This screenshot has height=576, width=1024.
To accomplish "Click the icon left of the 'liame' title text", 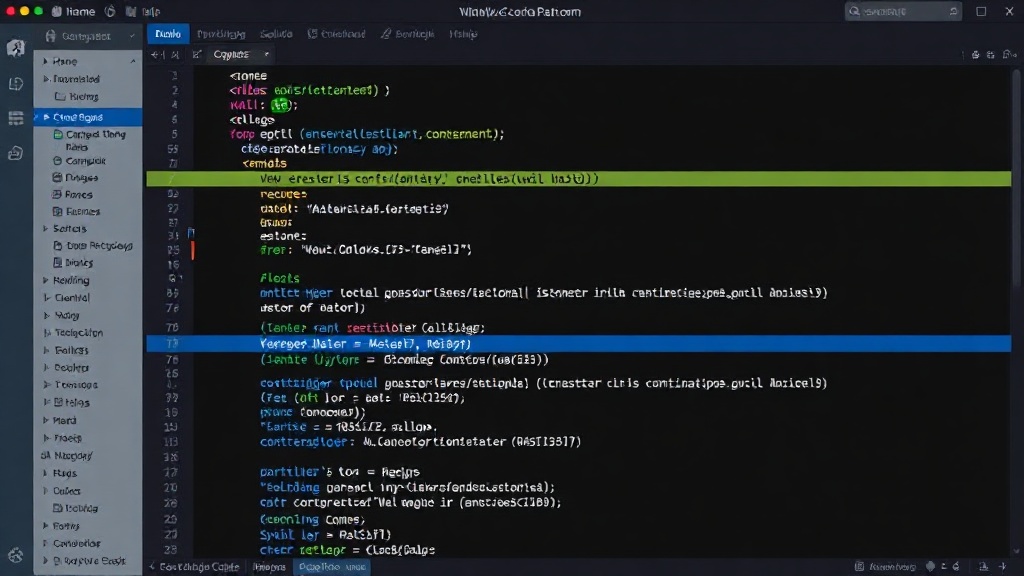I will [57, 12].
